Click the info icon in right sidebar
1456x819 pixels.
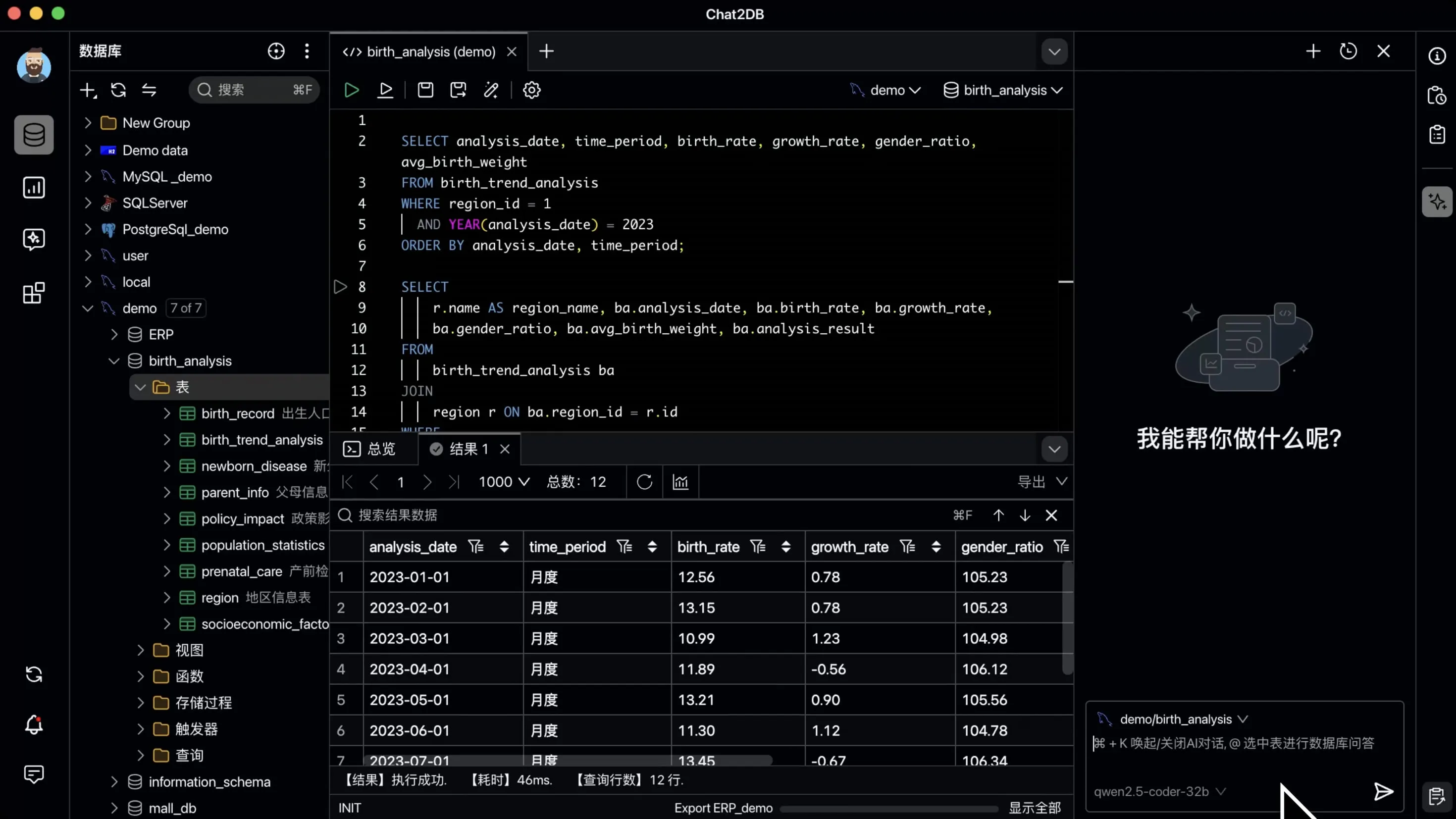point(1437,55)
